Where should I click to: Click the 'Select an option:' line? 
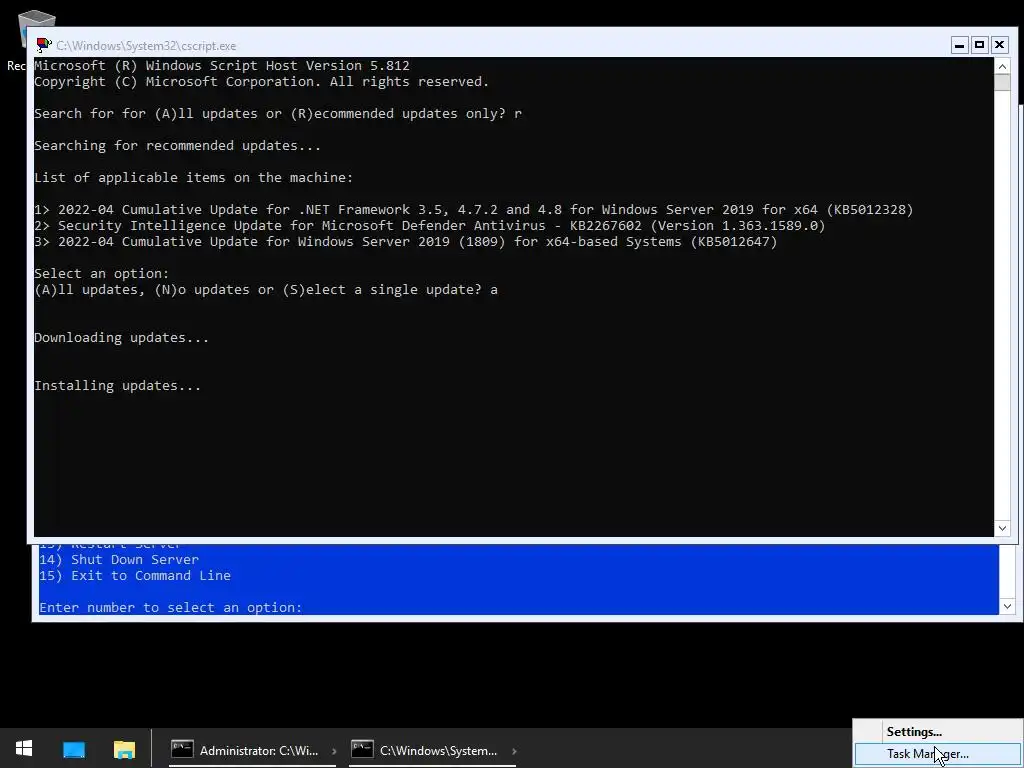click(101, 274)
